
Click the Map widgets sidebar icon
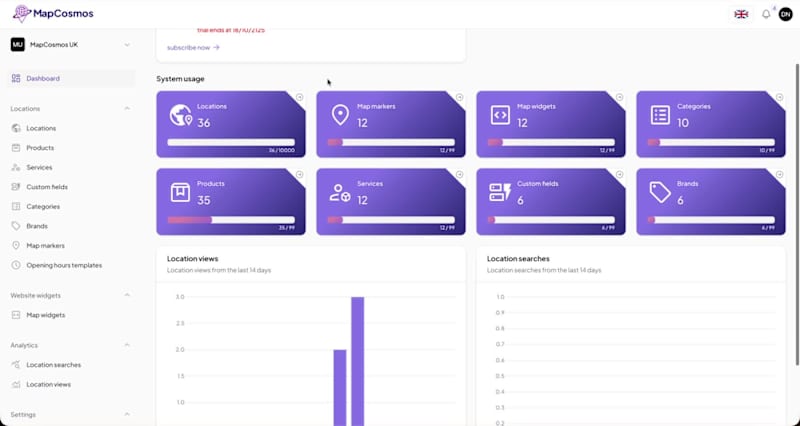pos(16,315)
